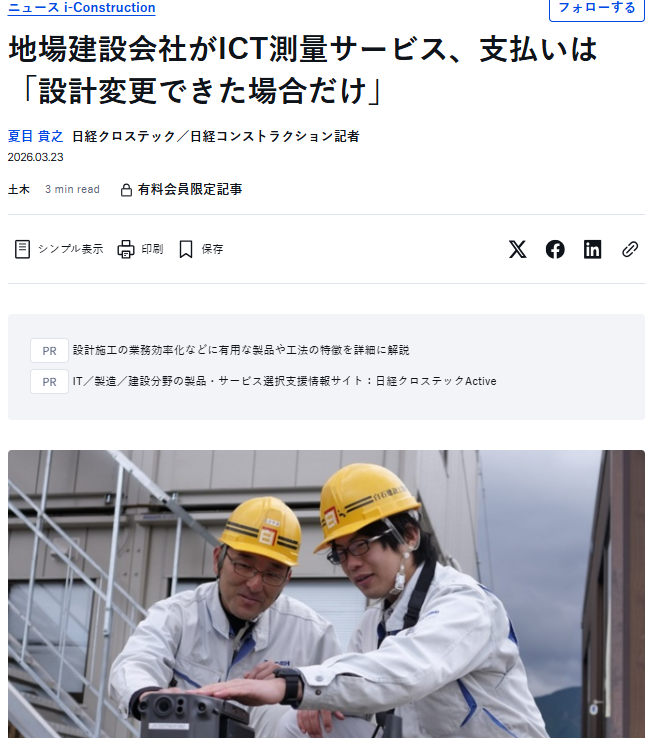The height and width of the screenshot is (738, 655).
Task: Click the 印刷 print label
Action: (152, 249)
